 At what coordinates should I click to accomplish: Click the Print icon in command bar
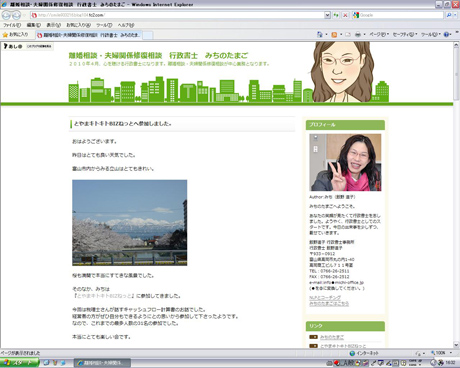pos(358,34)
